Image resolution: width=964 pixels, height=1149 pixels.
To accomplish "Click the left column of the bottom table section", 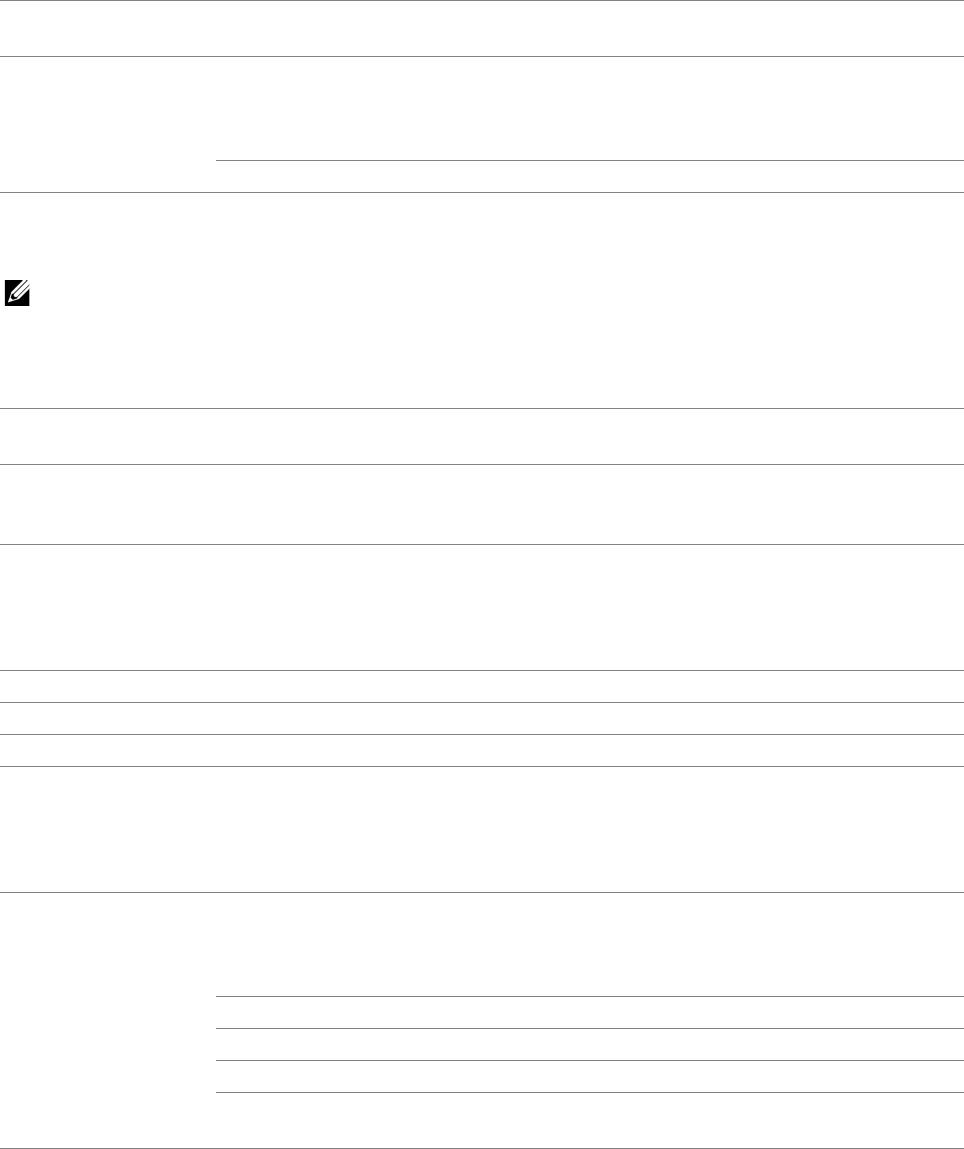I will [x=108, y=1018].
